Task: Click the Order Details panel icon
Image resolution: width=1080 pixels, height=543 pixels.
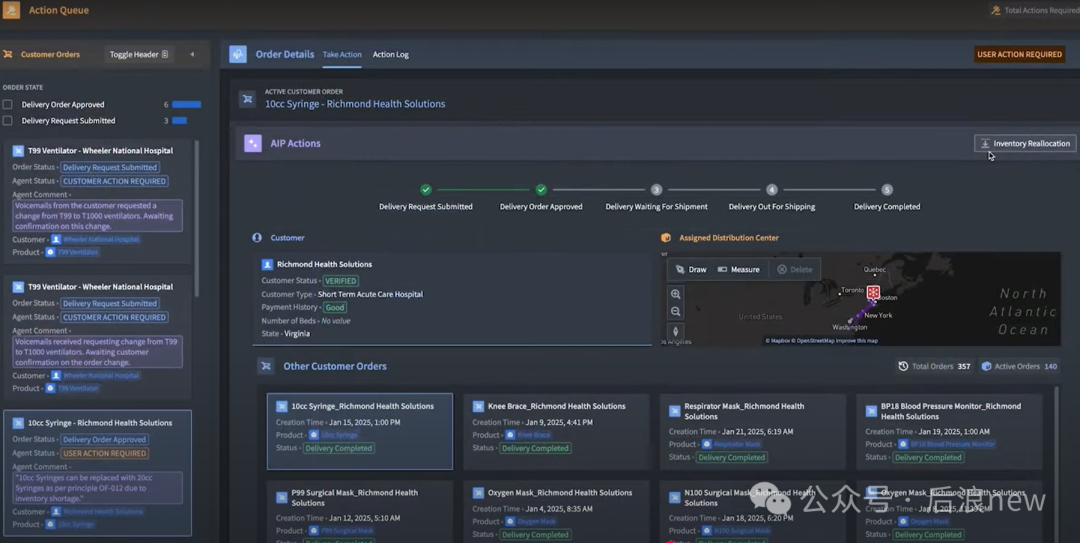Action: [238, 55]
